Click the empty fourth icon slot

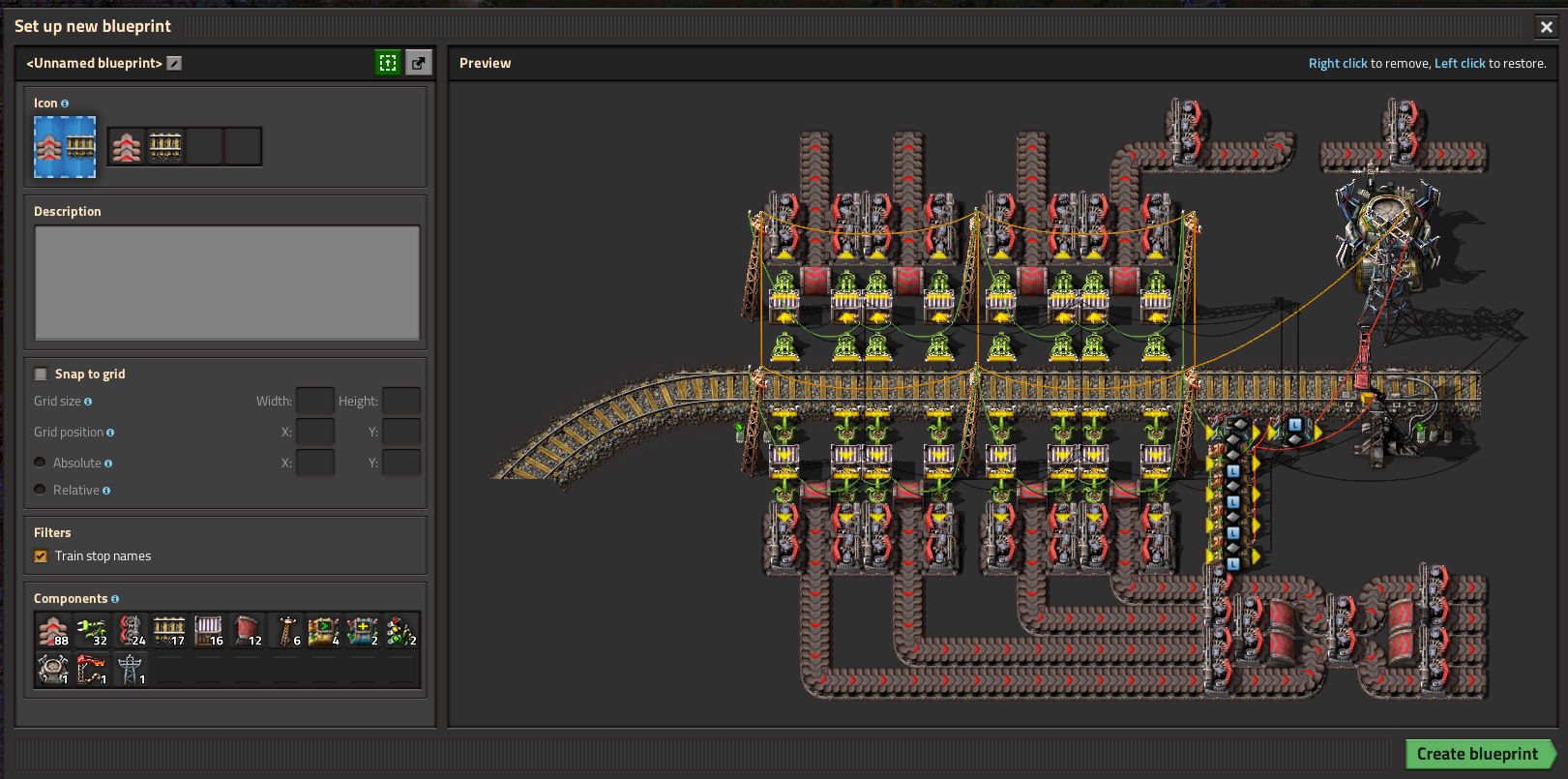[x=243, y=147]
